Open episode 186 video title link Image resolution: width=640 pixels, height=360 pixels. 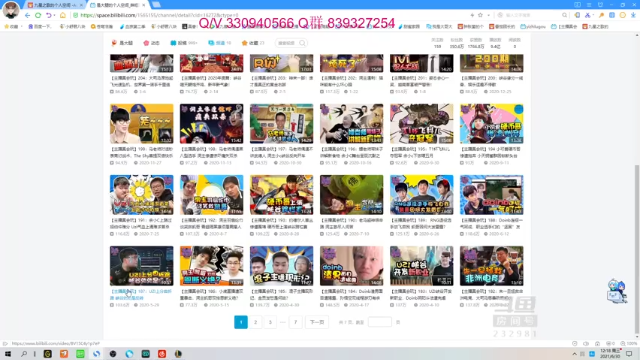tap(211, 295)
